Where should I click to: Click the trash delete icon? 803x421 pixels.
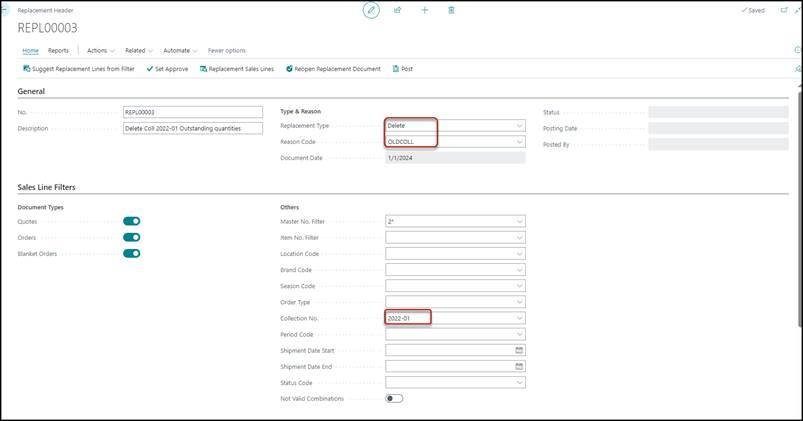[x=452, y=10]
